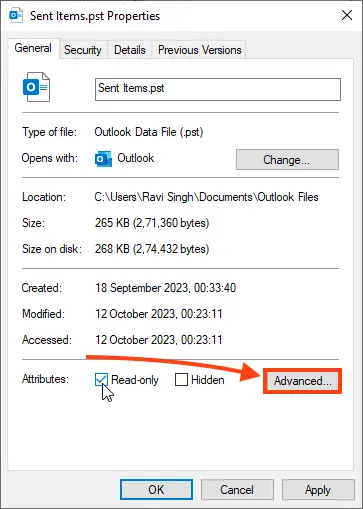
Task: Switch to the Security tab
Action: (83, 50)
